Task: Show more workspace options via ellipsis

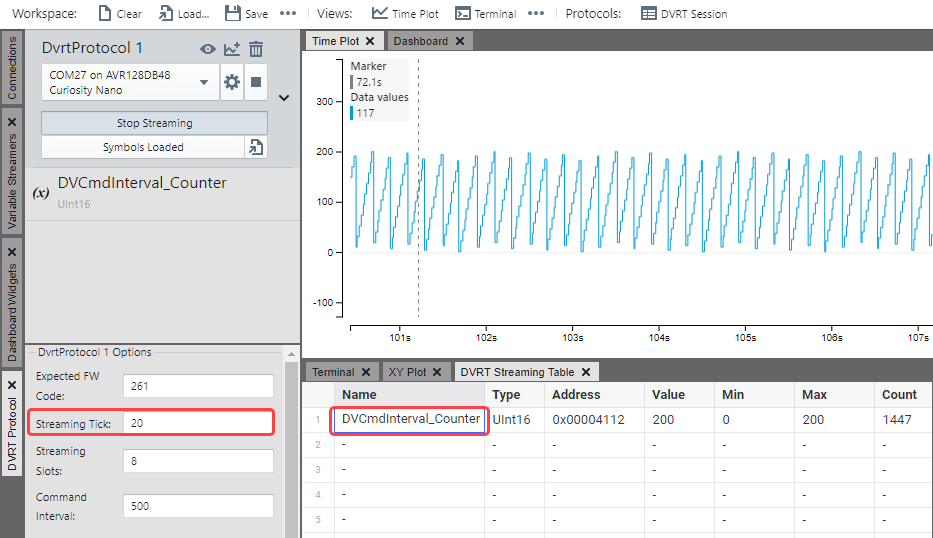Action: pos(288,14)
